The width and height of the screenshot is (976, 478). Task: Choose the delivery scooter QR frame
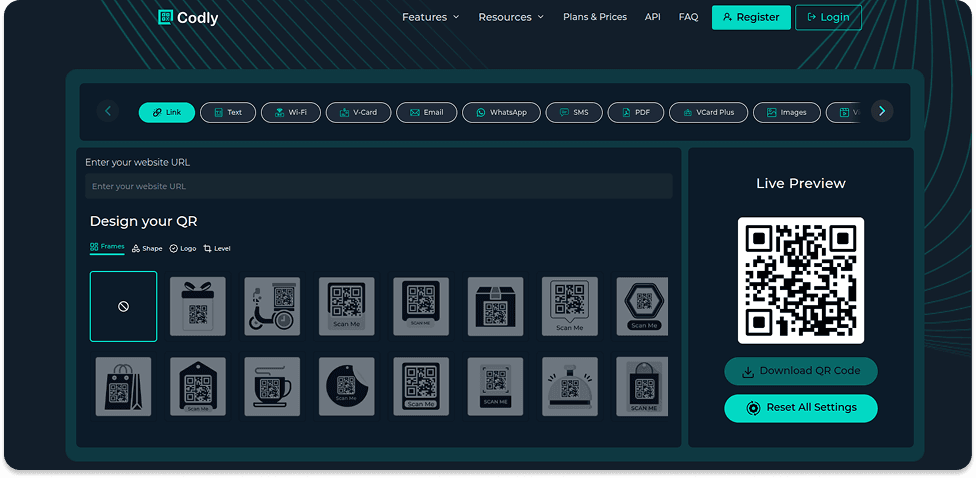[272, 306]
